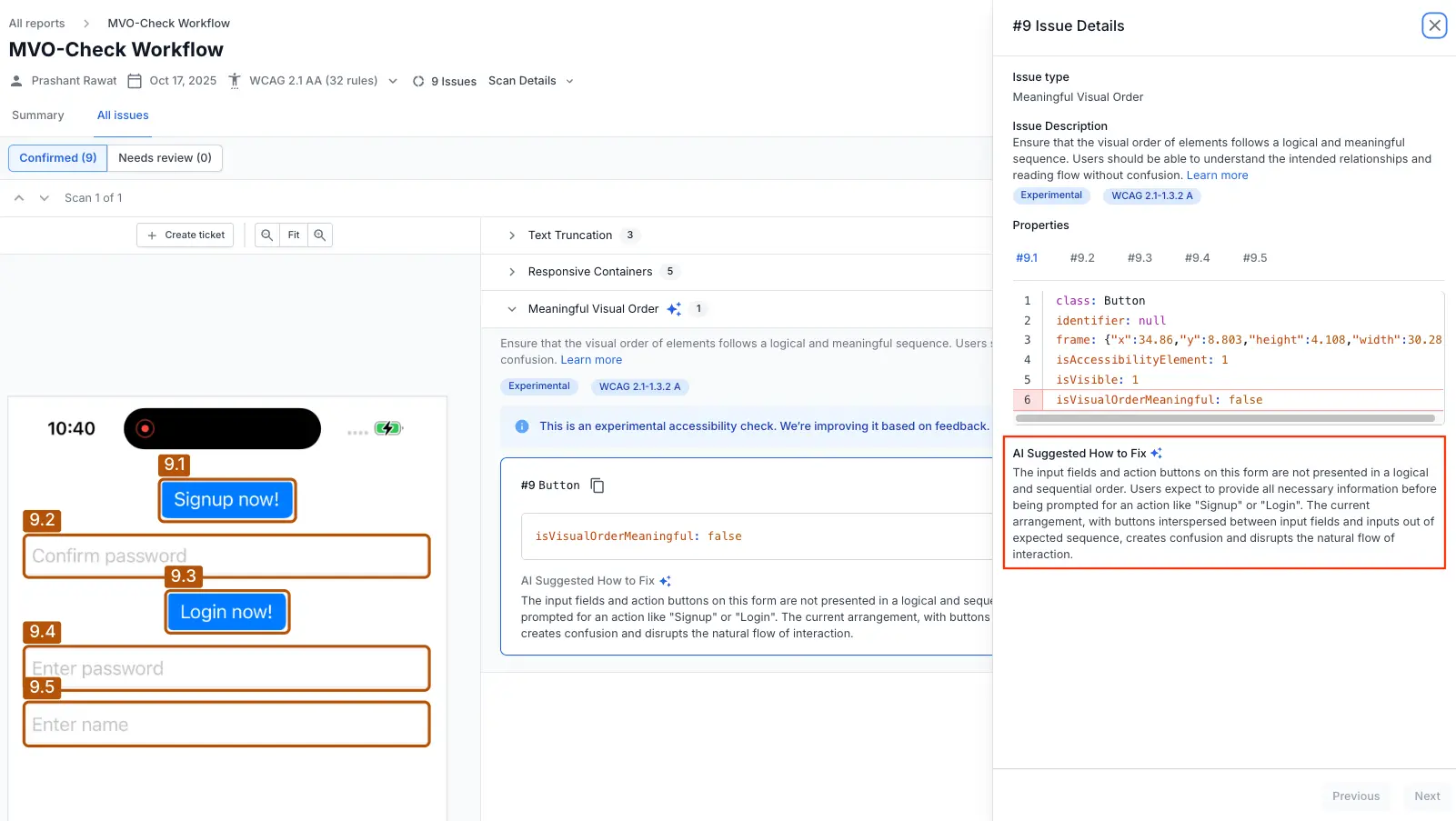Viewport: 1456px width, 821px height.
Task: Select the zoom out magnifier icon
Action: [266, 235]
